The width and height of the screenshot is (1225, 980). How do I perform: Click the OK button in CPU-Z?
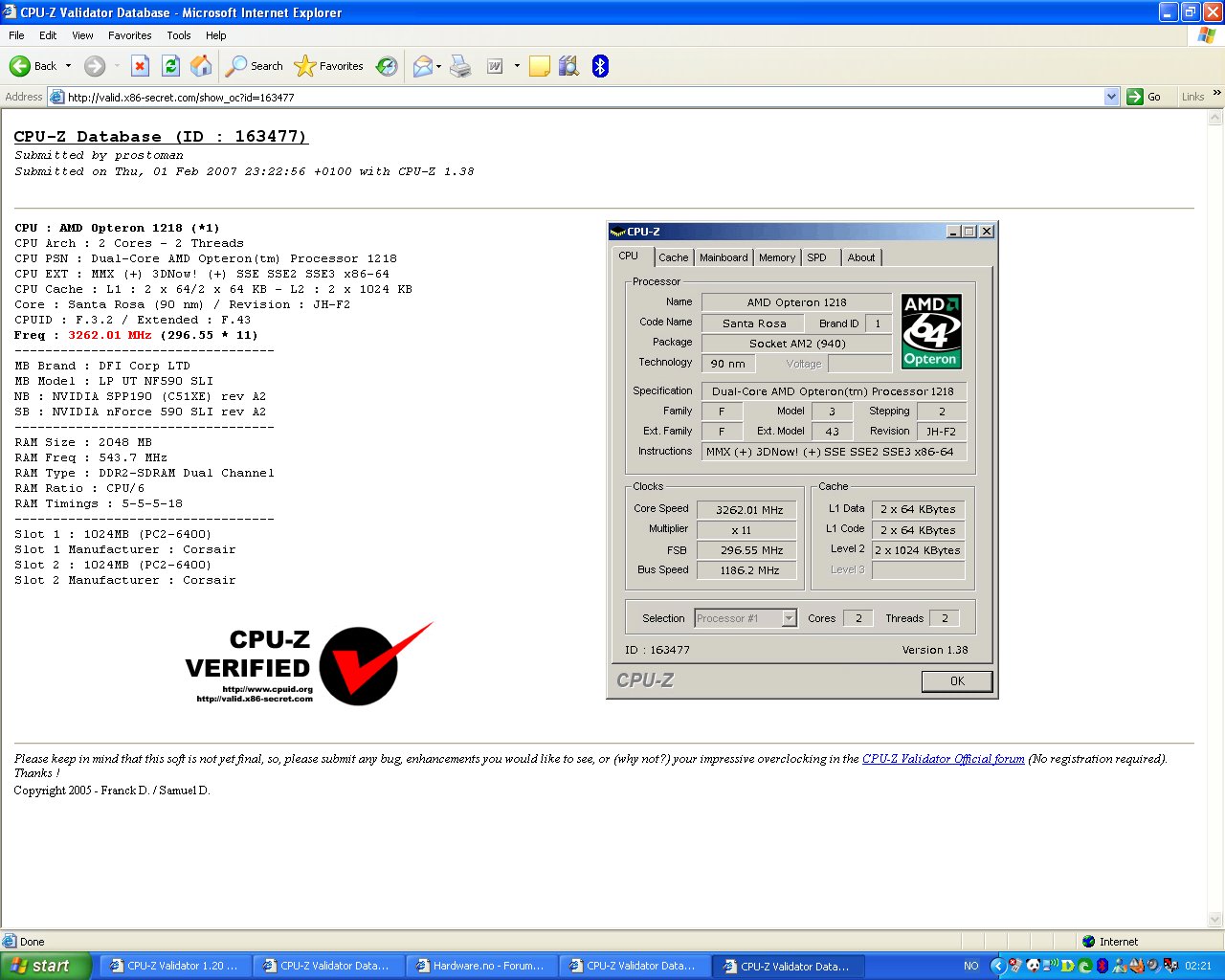[957, 681]
